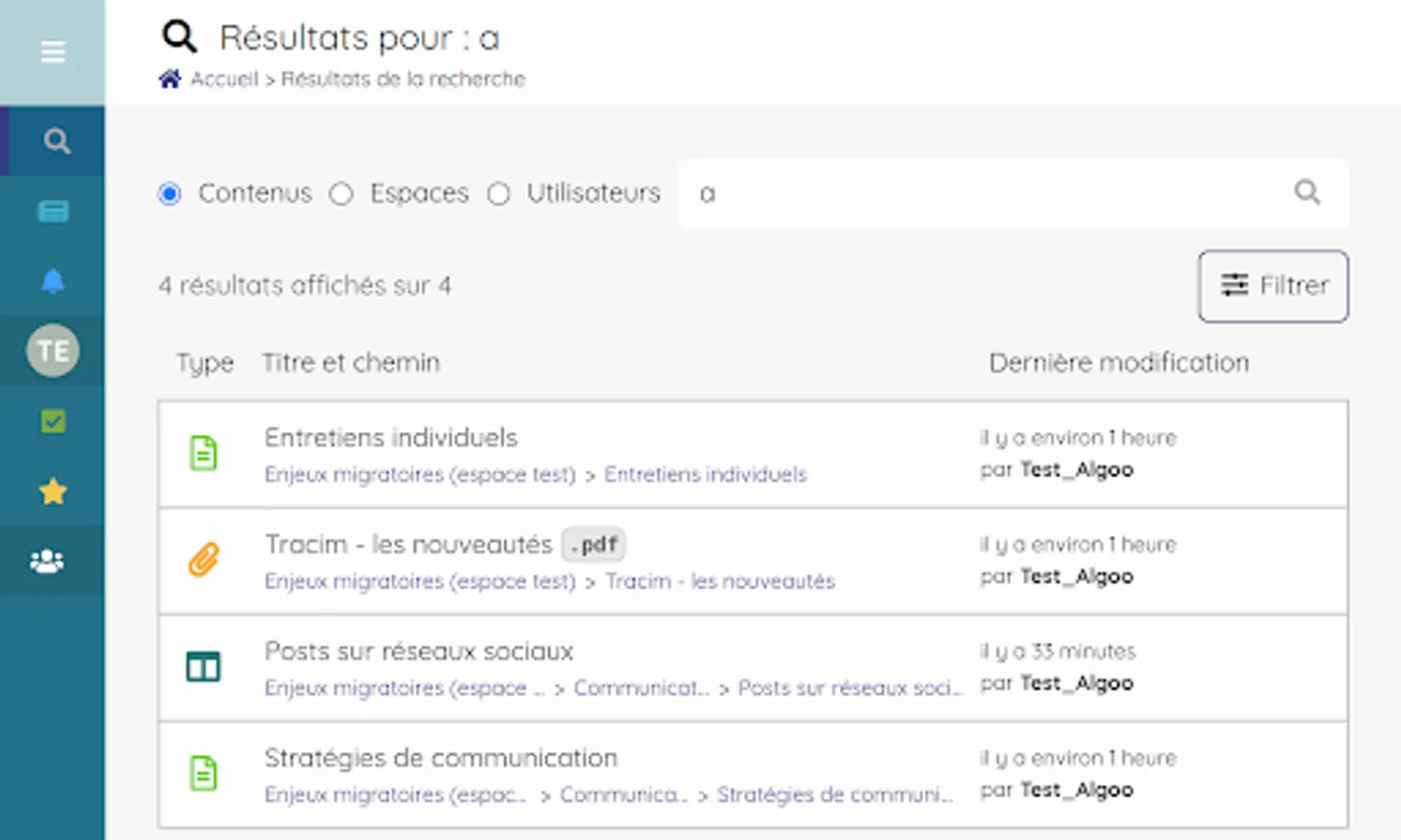Open the Accueil breadcrumb link
The width and height of the screenshot is (1401, 840).
224,78
